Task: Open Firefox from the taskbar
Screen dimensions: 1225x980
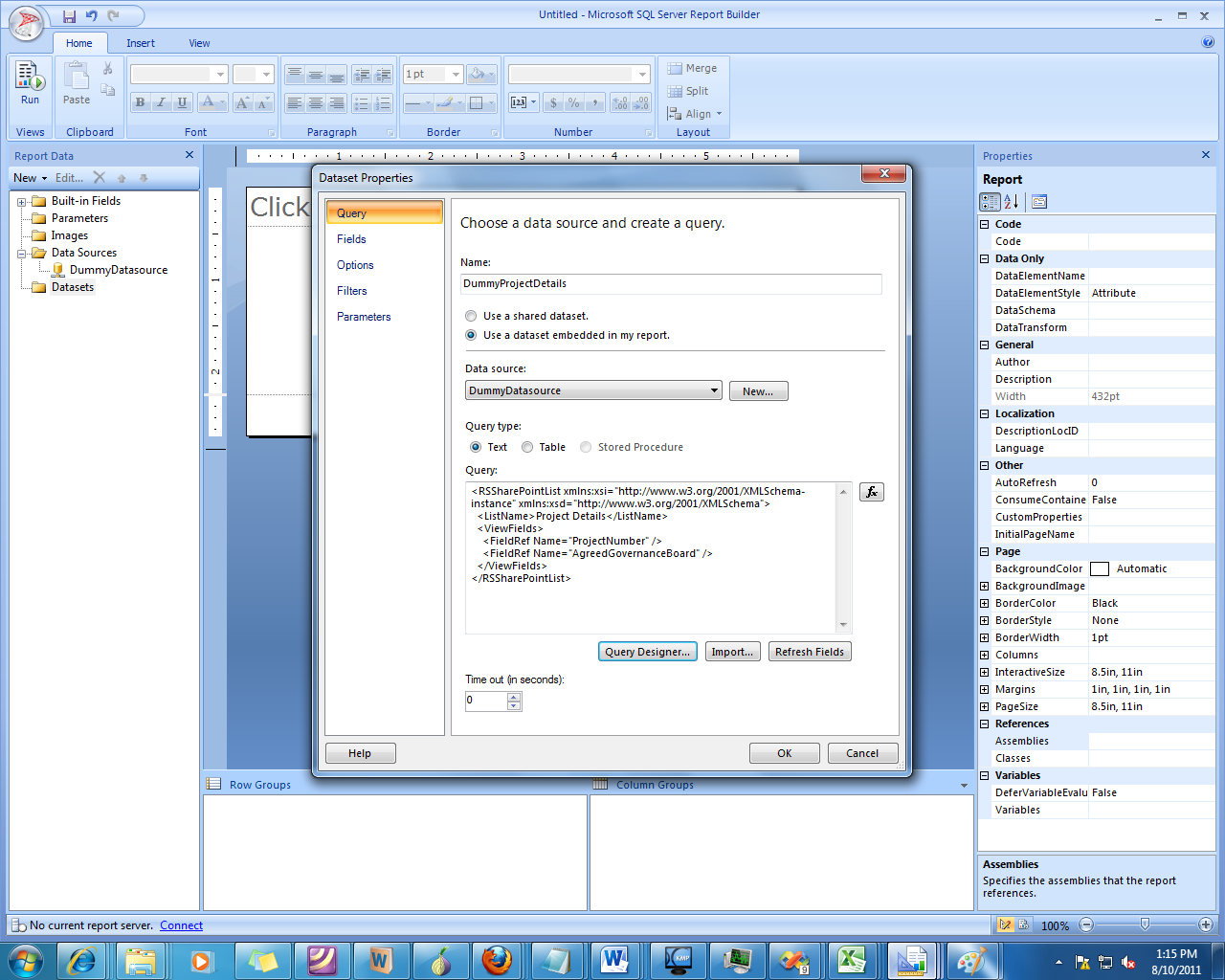Action: 497,960
